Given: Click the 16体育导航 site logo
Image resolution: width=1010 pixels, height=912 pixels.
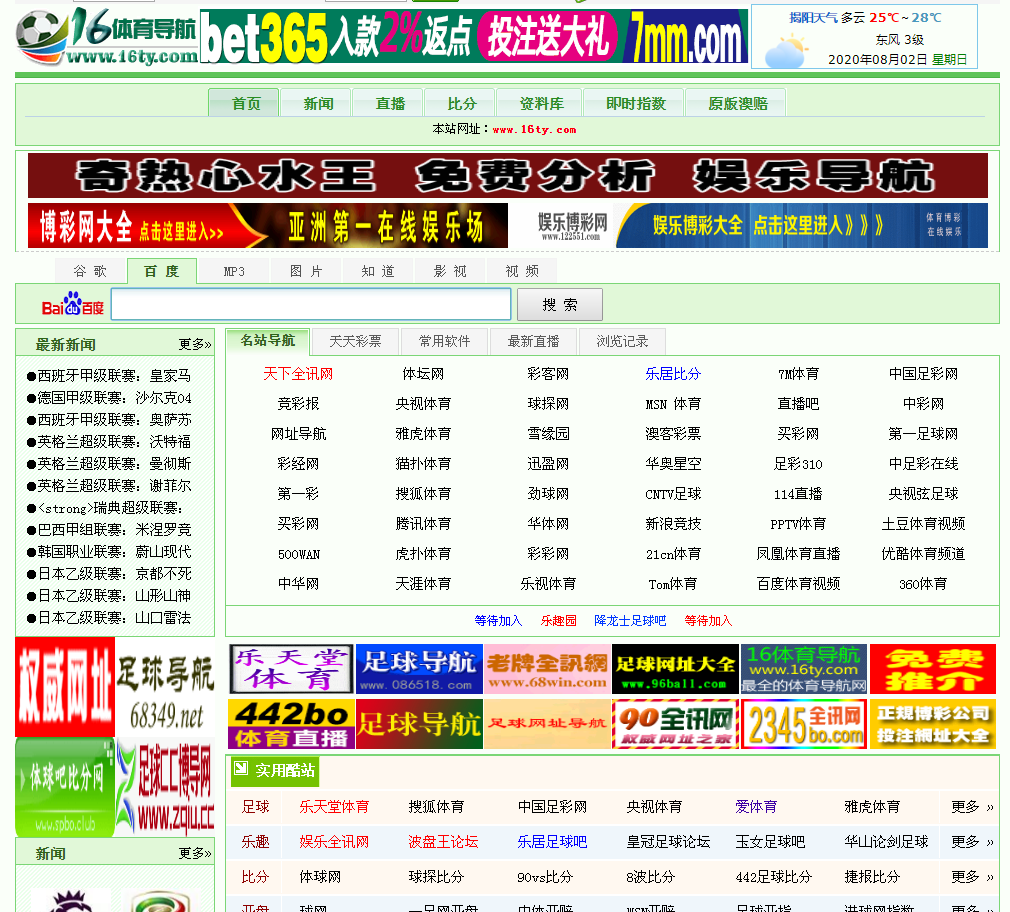Looking at the screenshot, I should tap(107, 37).
